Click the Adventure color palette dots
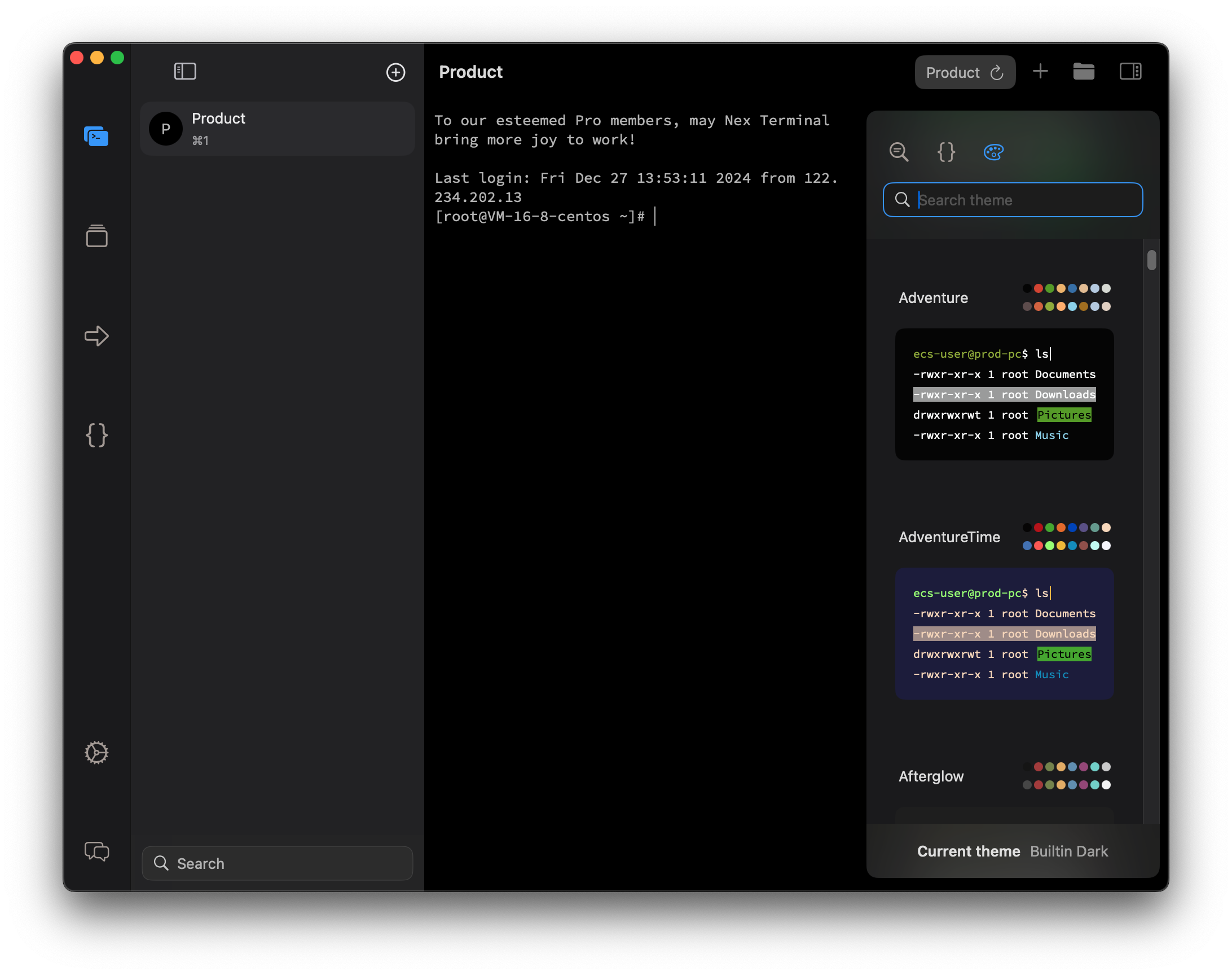Viewport: 1232px width, 975px height. [1066, 297]
